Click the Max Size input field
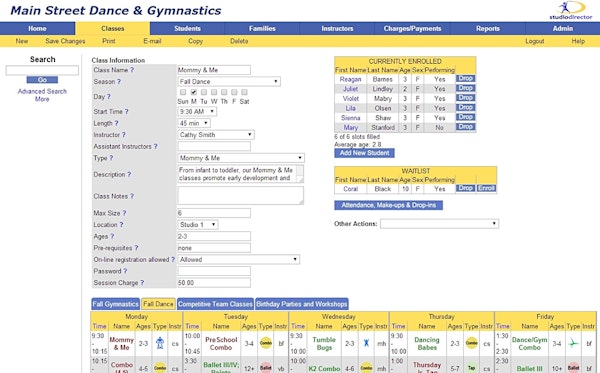 pyautogui.click(x=214, y=213)
